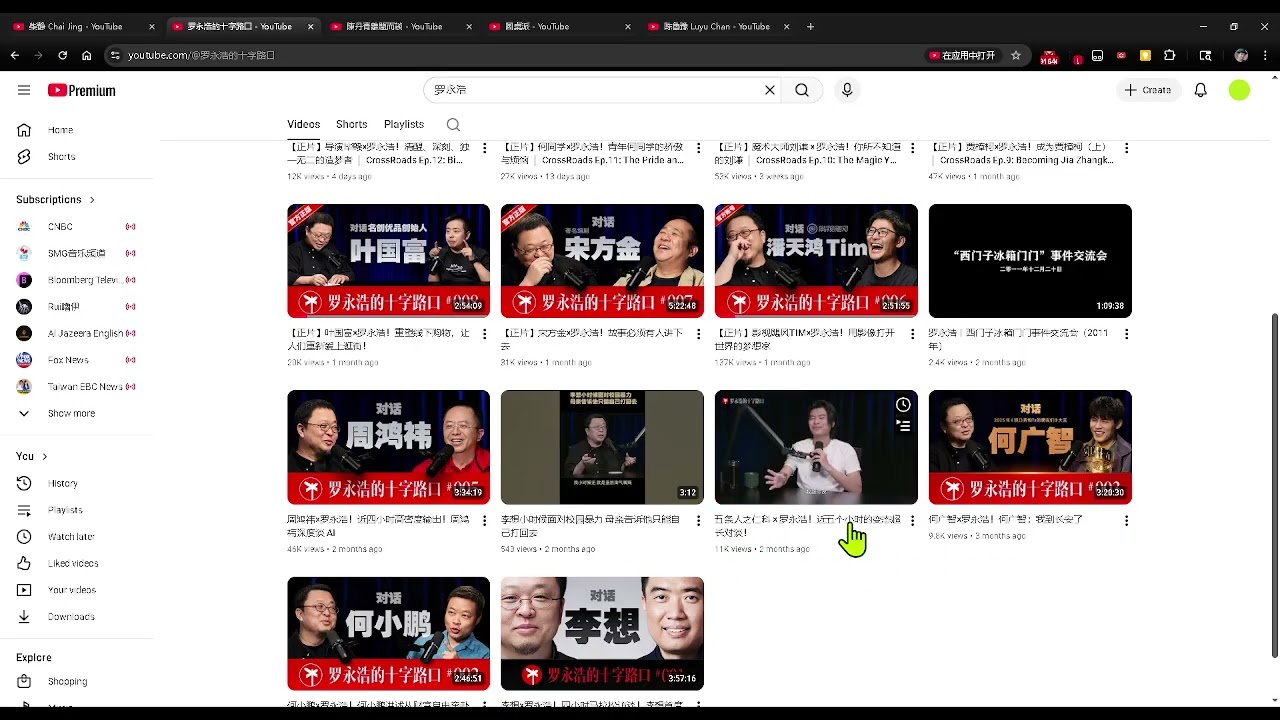This screenshot has height=720, width=1280.
Task: Open the hamburger guide menu
Action: (x=24, y=90)
